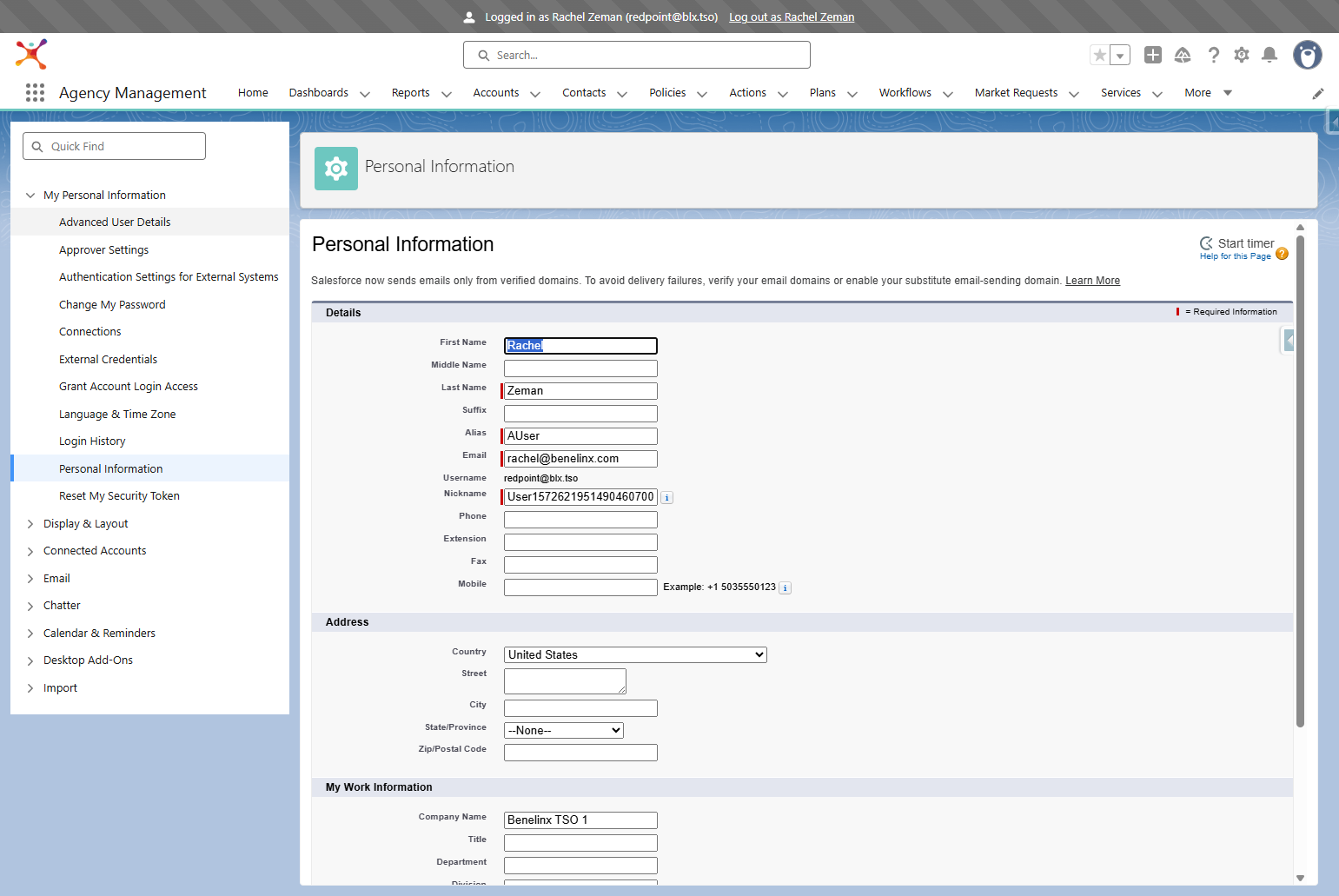Click the Learn More link
The width and height of the screenshot is (1339, 896).
(x=1092, y=281)
